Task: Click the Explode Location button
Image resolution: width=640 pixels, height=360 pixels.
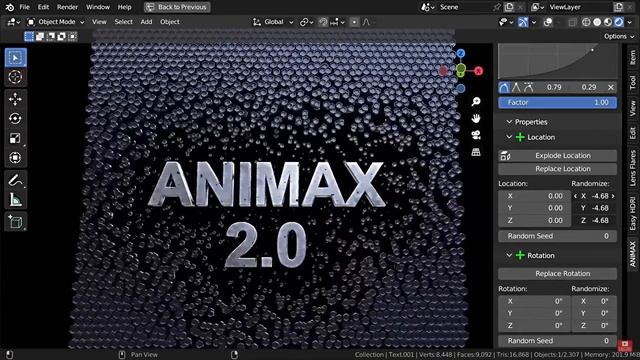Action: [557, 156]
